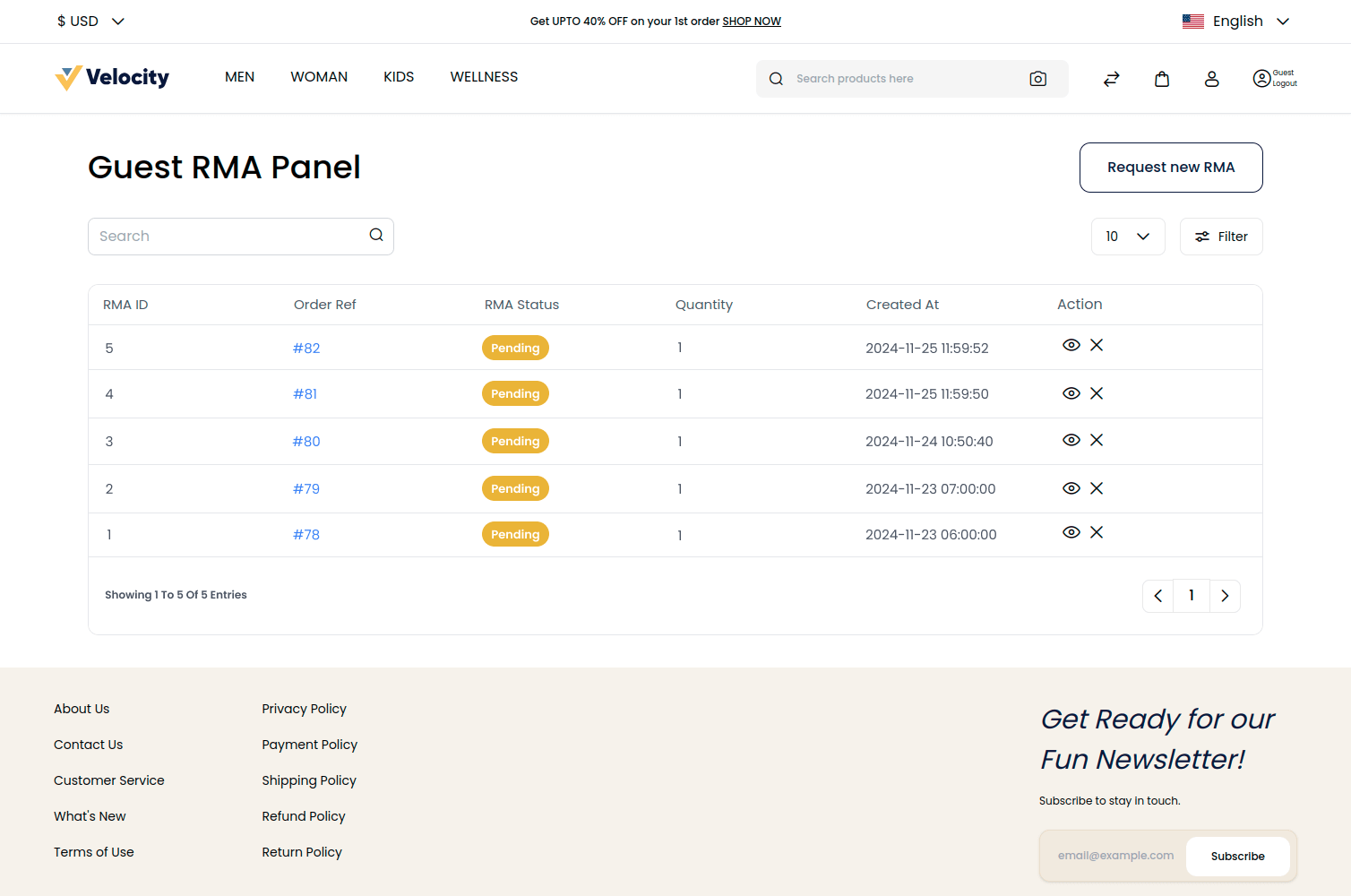
Task: View RMA 5 details with eye icon
Action: pos(1071,345)
